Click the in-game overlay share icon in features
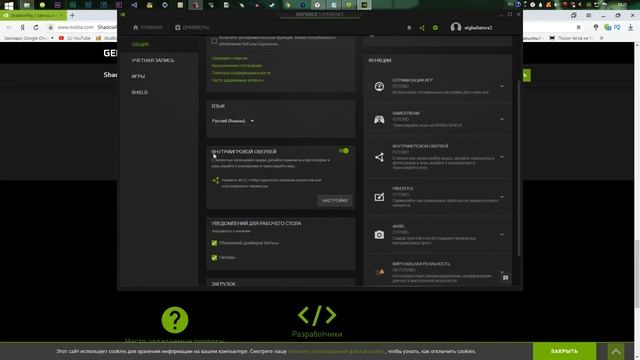Image resolution: width=640 pixels, height=360 pixels. (x=379, y=157)
